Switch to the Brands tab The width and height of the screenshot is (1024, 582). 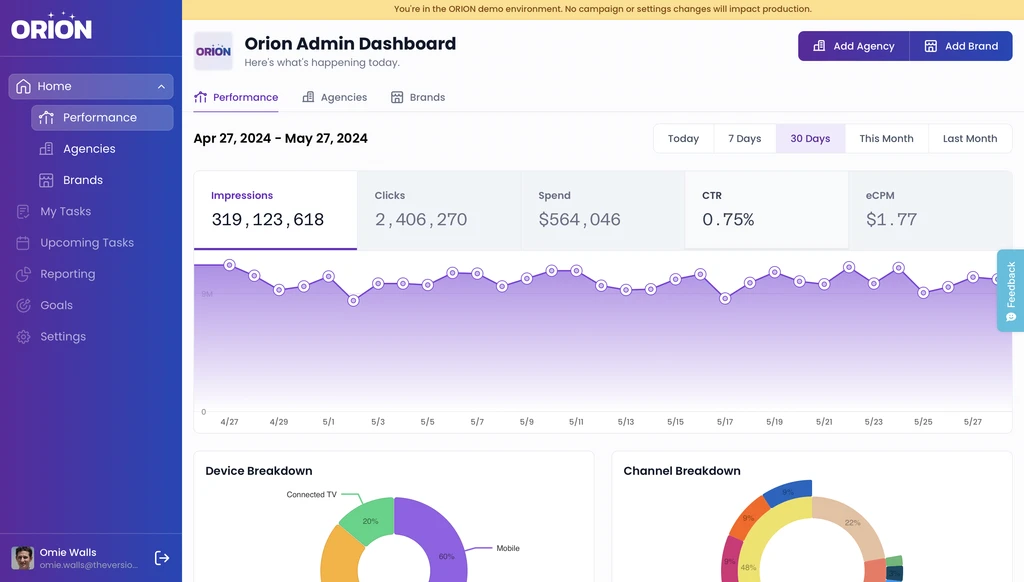pyautogui.click(x=418, y=97)
